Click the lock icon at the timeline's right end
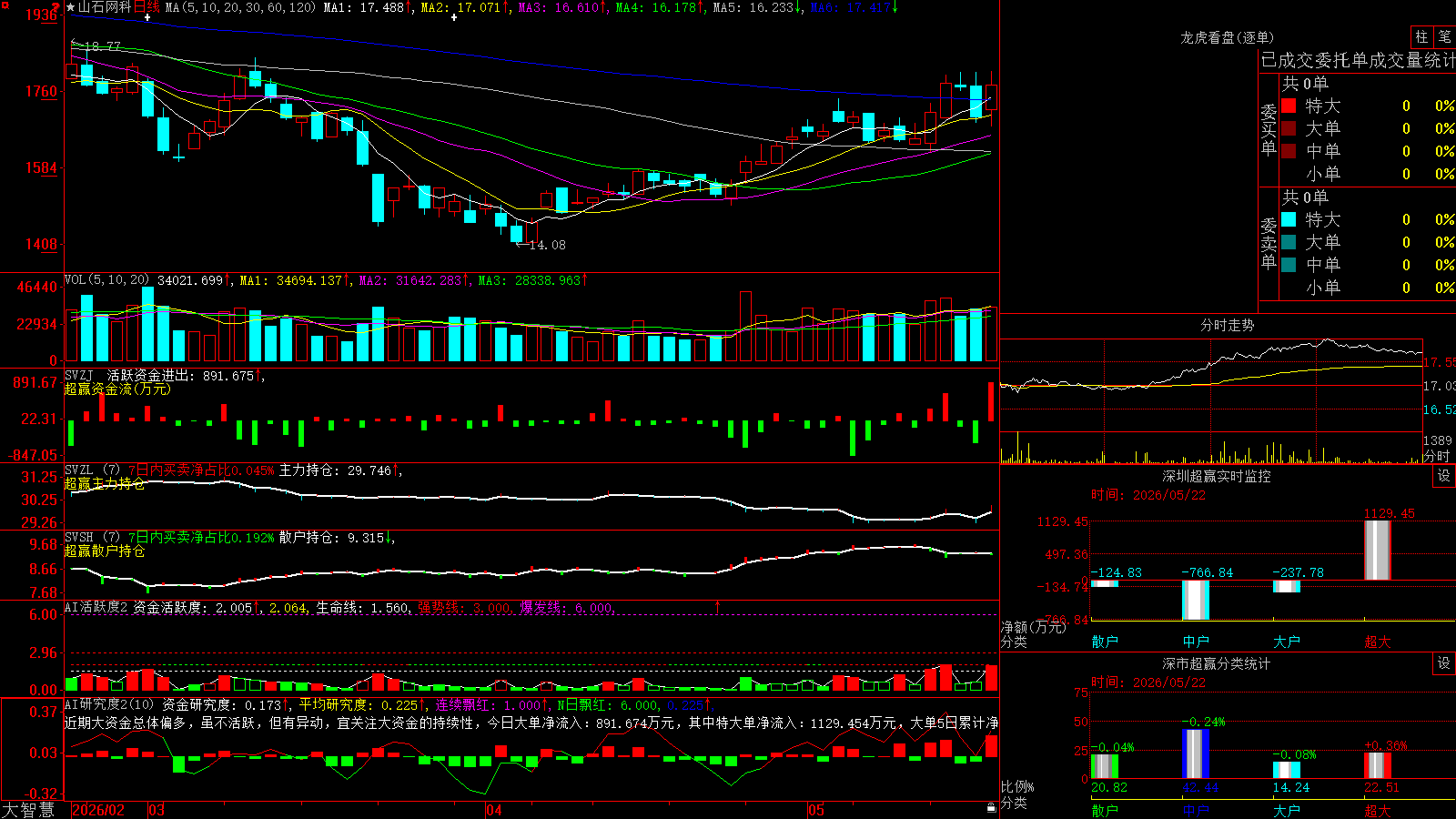1456x819 pixels. 991,808
